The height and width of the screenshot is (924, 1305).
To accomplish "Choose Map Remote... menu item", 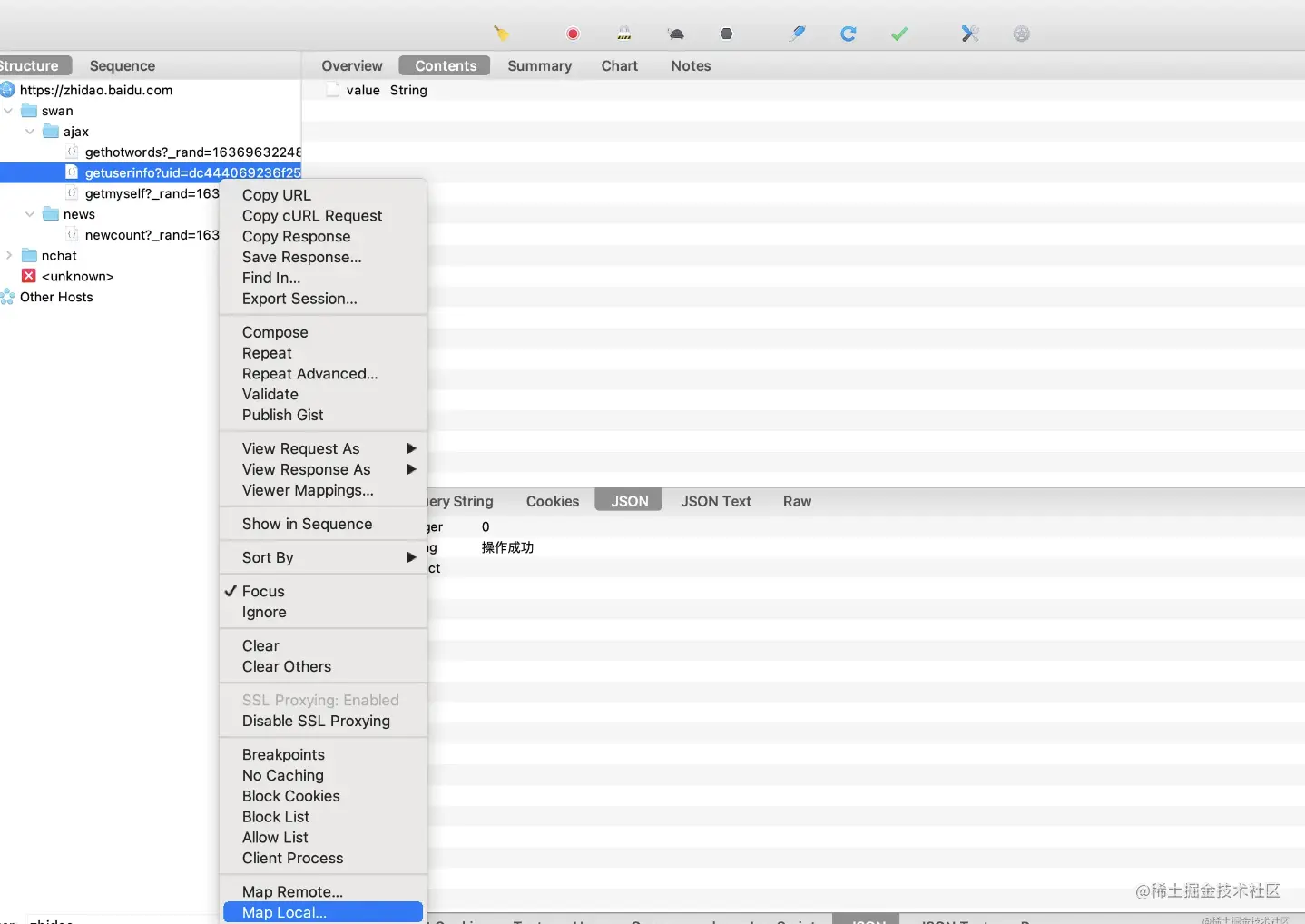I will pos(323,891).
